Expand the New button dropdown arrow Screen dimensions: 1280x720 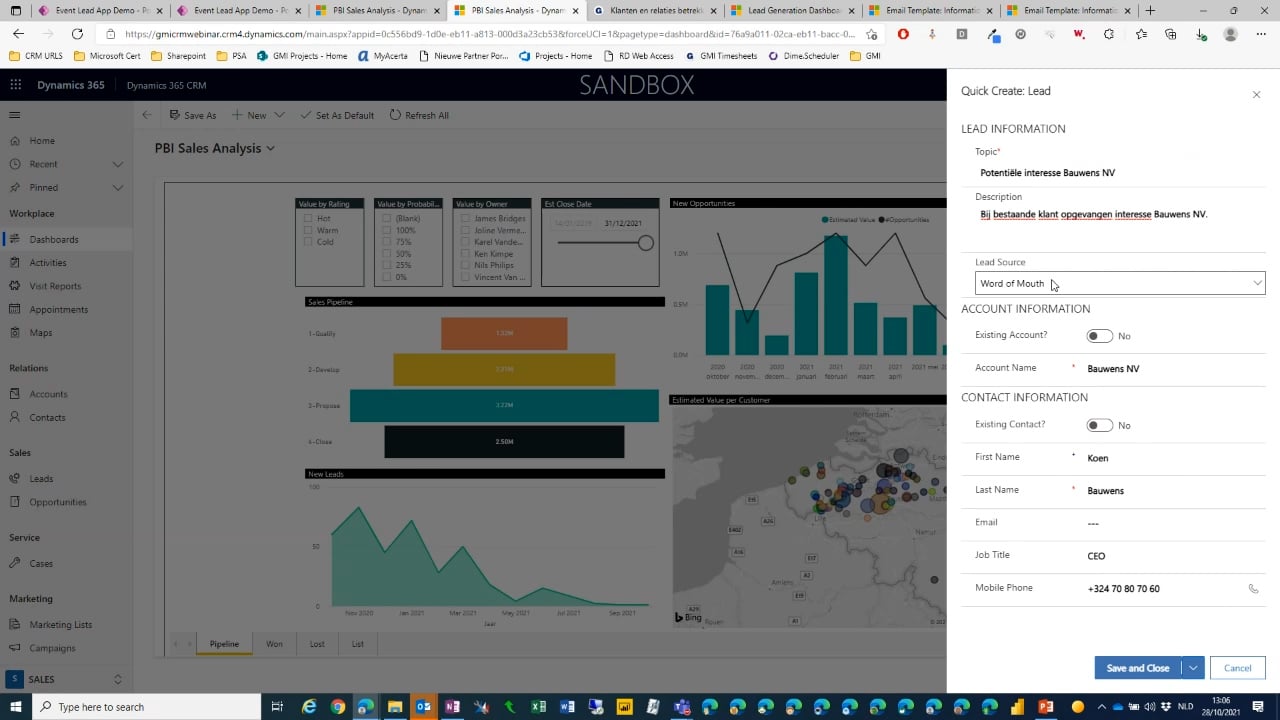pos(279,115)
